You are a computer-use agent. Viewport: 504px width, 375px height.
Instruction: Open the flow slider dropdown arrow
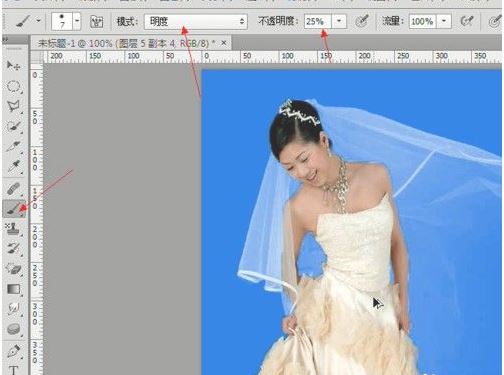coord(444,22)
